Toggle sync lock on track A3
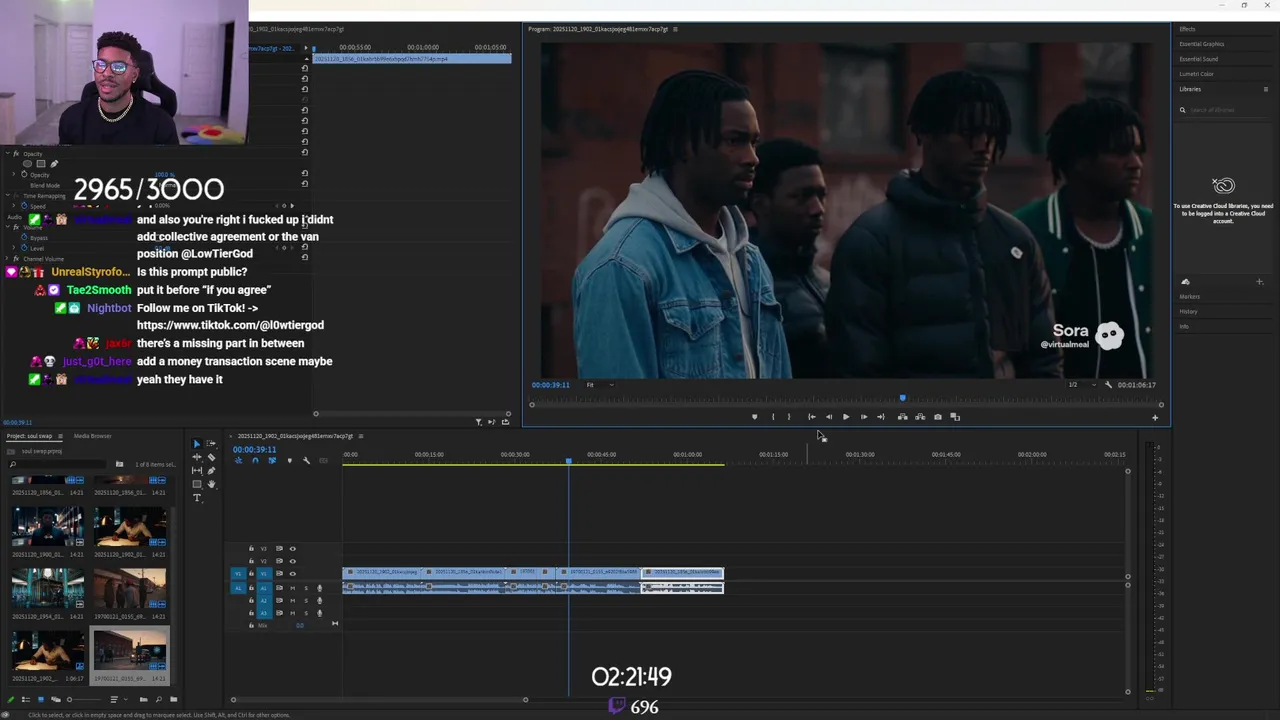The image size is (1280, 720). click(279, 613)
